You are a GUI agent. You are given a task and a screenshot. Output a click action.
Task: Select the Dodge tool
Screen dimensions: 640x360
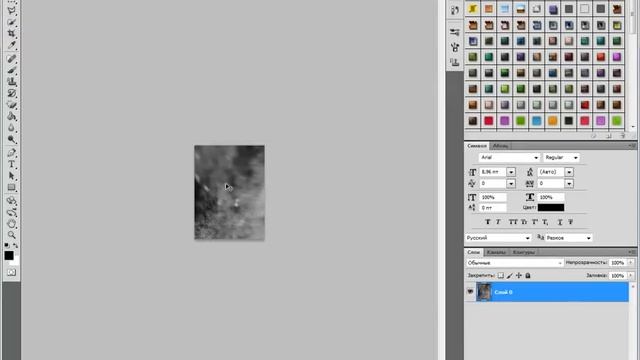[11, 140]
